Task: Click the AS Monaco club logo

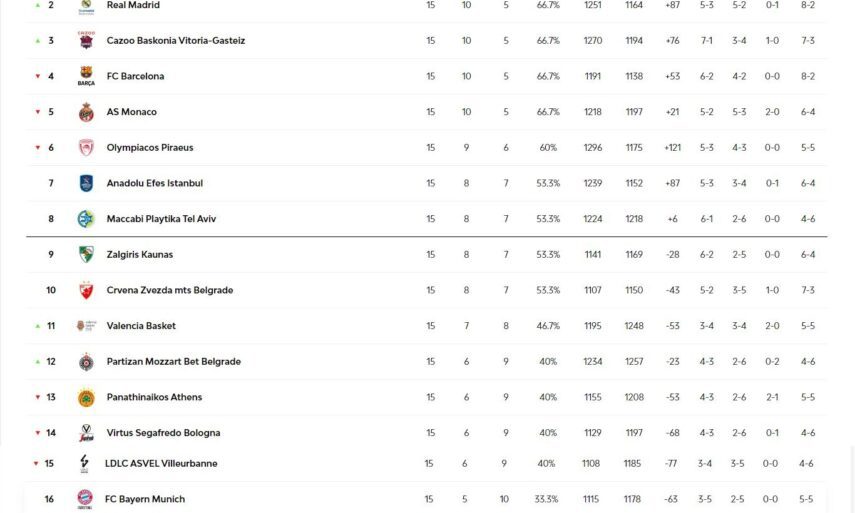Action: coord(86,112)
